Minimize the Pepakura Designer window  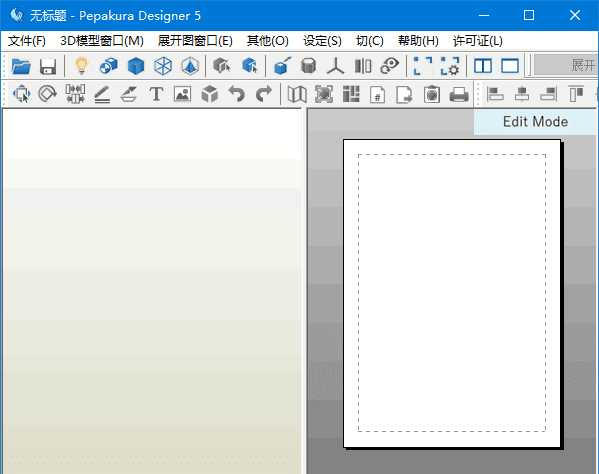pyautogui.click(x=484, y=15)
